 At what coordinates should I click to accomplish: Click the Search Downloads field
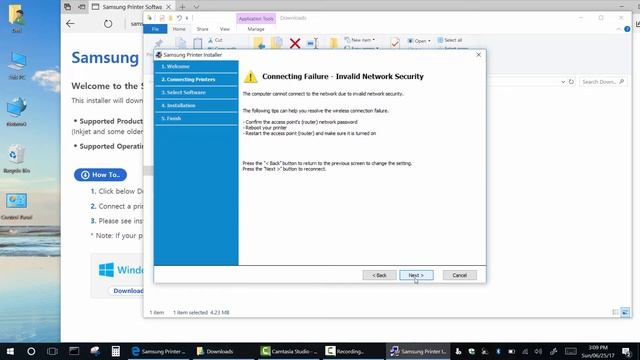coord(603,82)
